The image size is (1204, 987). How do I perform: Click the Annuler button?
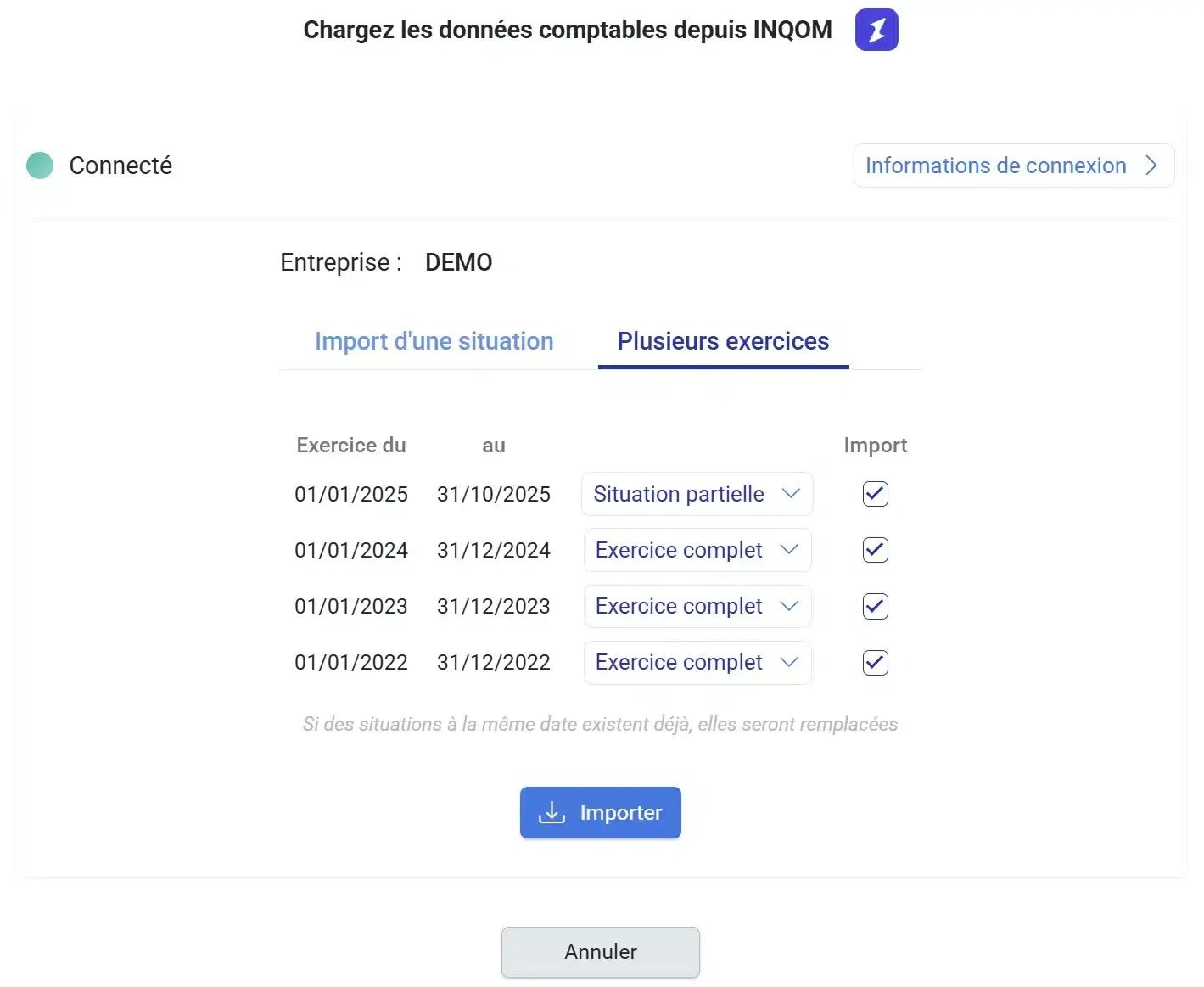pyautogui.click(x=600, y=951)
